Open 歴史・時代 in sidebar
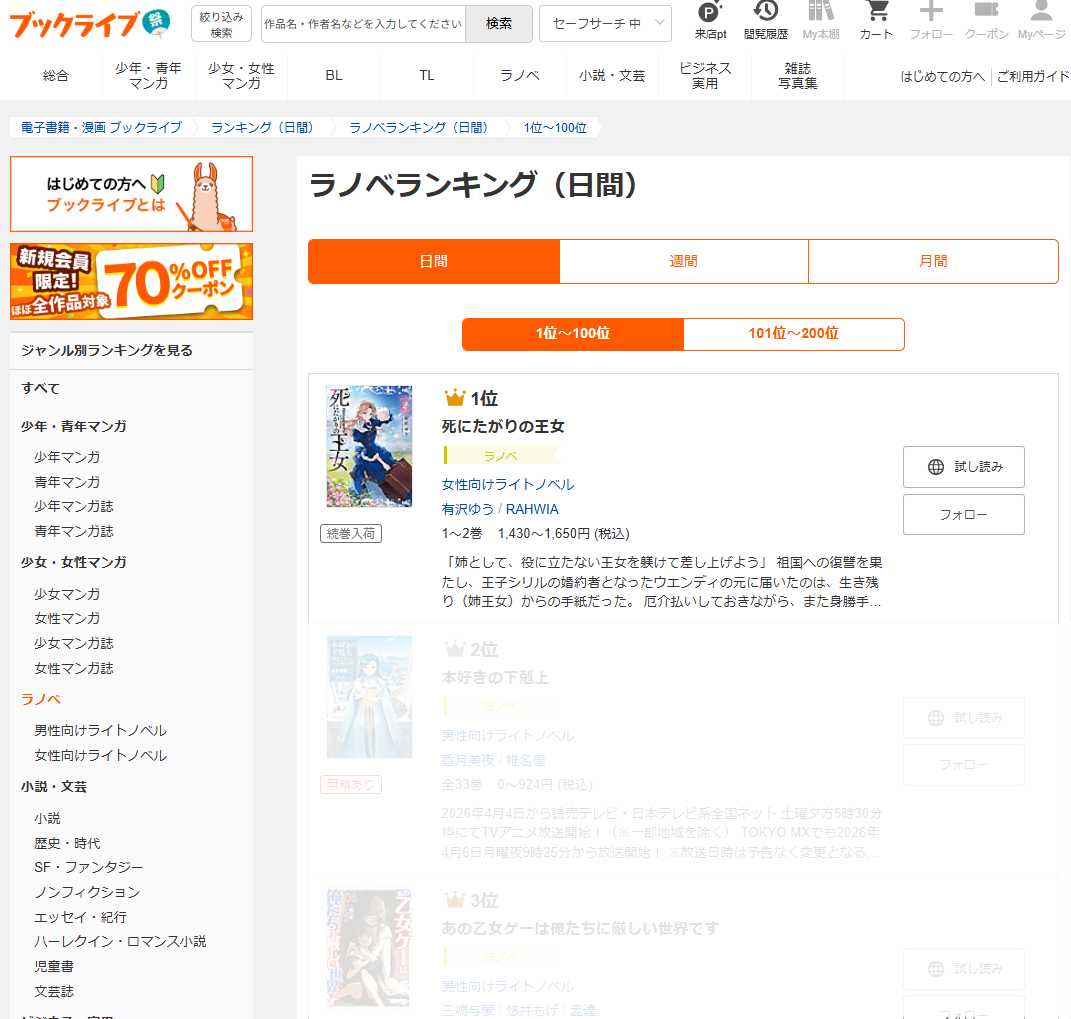 [67, 843]
